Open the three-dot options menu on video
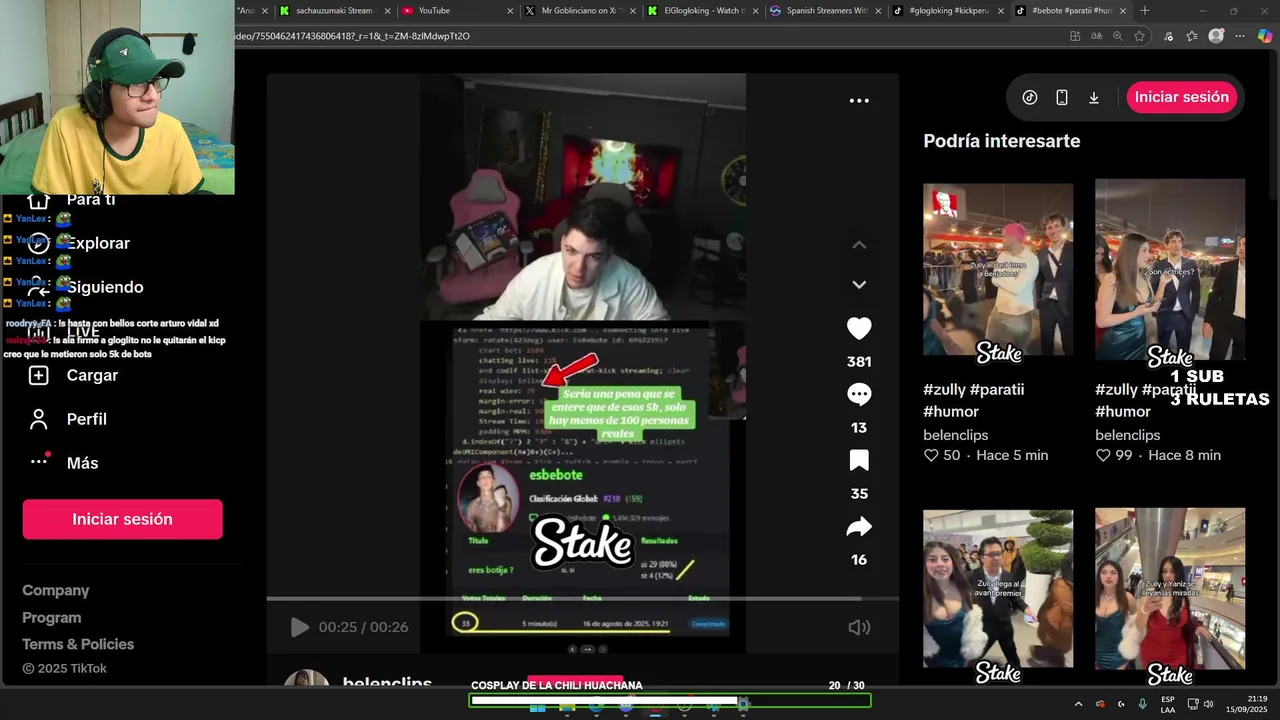 (x=859, y=100)
